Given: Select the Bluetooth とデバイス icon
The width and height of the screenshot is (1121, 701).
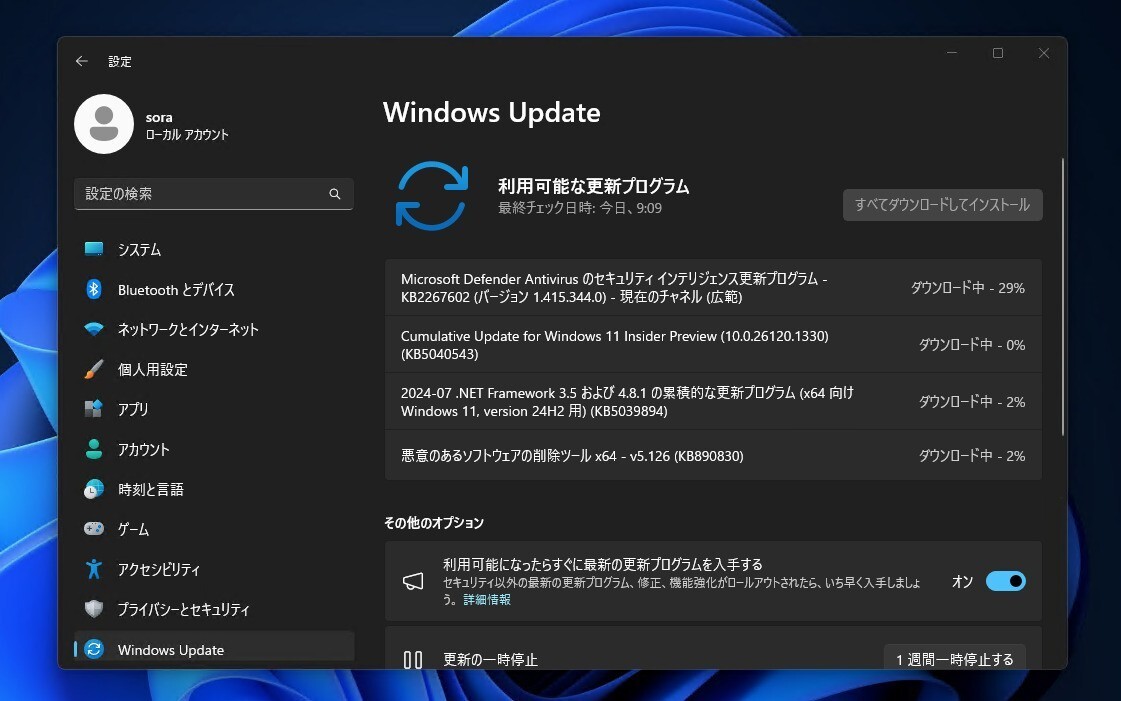Looking at the screenshot, I should [x=95, y=289].
